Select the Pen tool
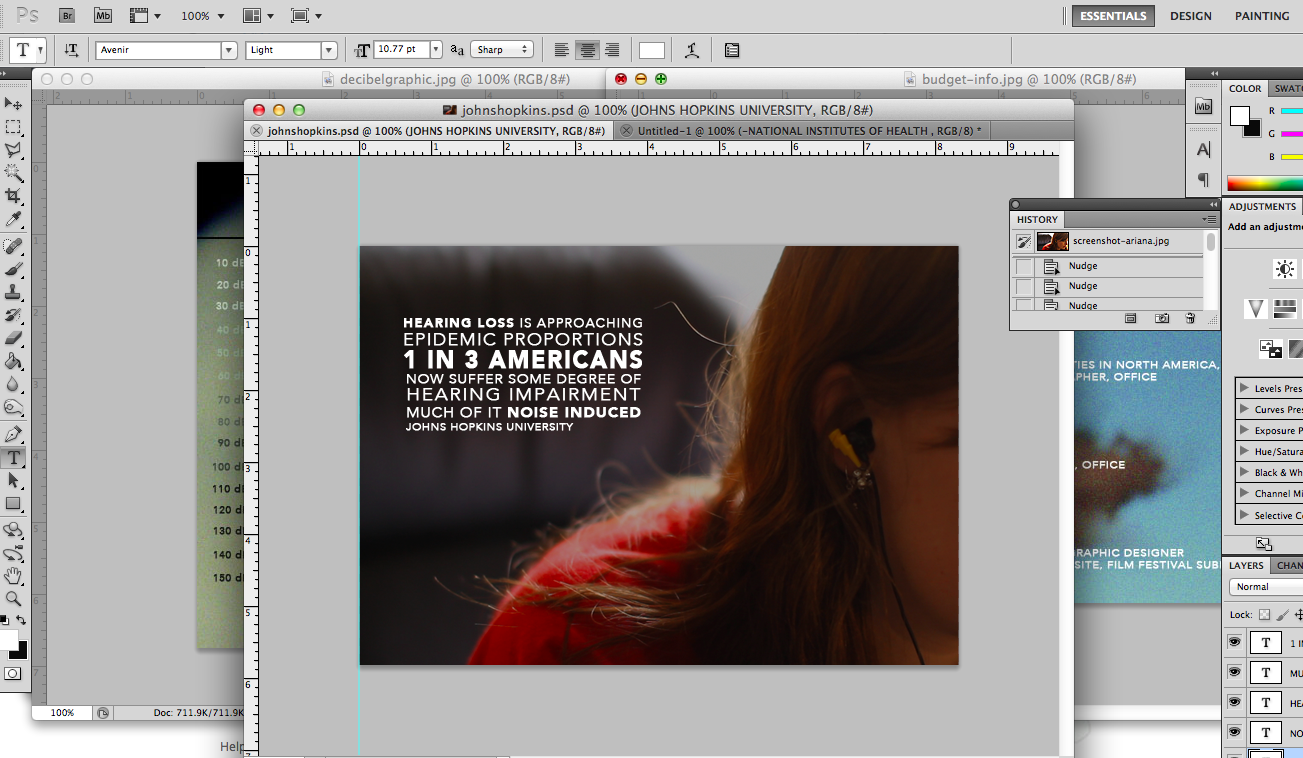Image resolution: width=1303 pixels, height=758 pixels. point(14,434)
